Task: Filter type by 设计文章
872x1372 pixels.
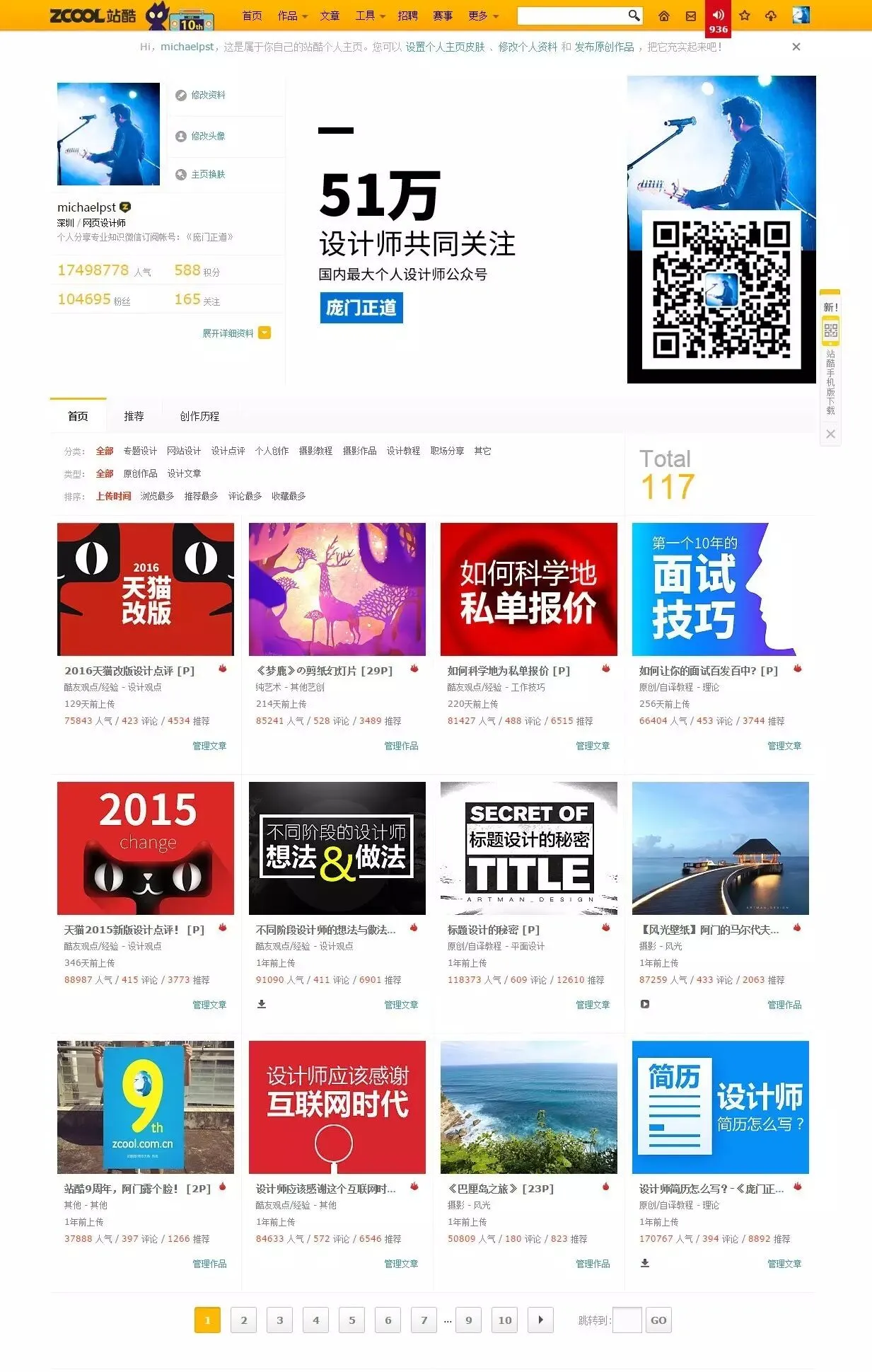Action: (x=184, y=473)
